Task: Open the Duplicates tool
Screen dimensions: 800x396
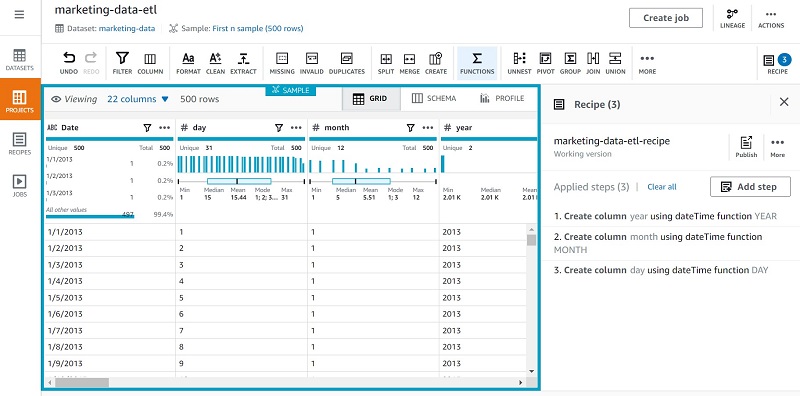Action: click(347, 63)
